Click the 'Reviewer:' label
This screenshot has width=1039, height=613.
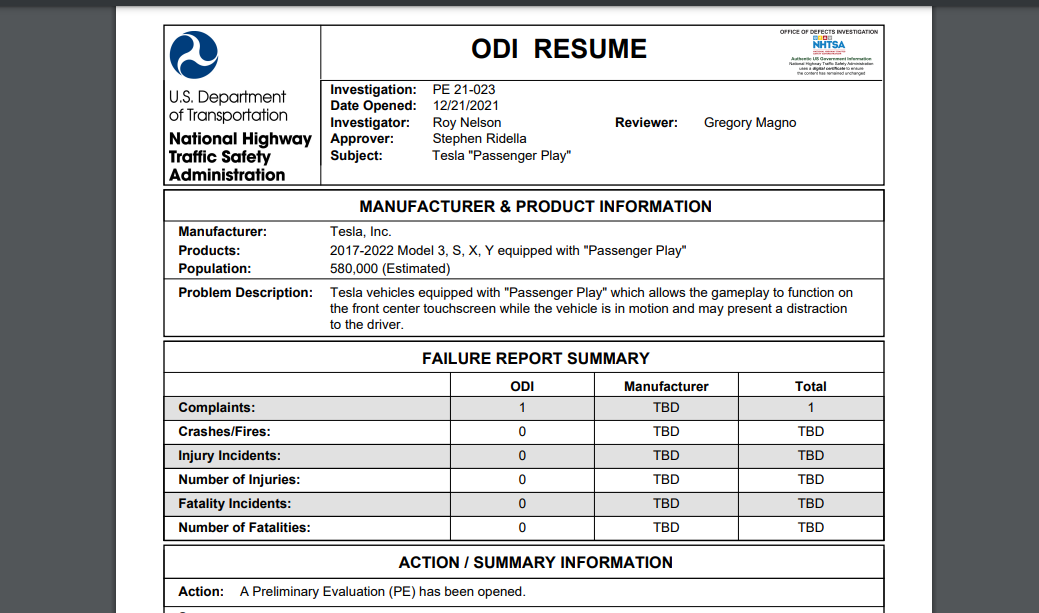pos(646,123)
